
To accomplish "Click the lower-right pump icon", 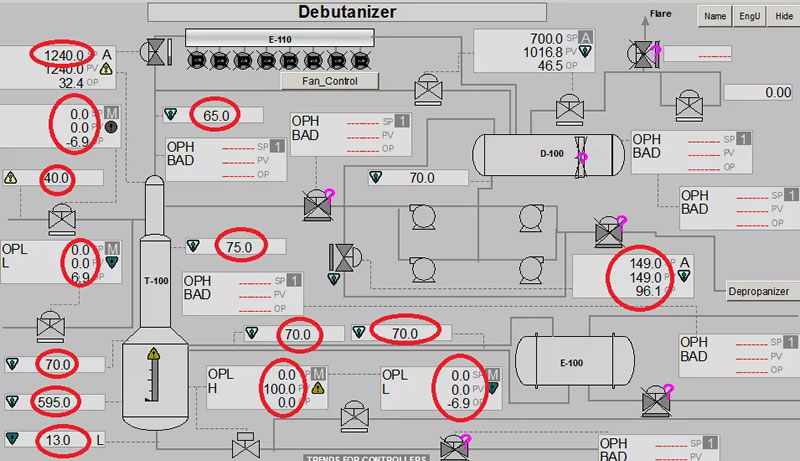I will [531, 269].
